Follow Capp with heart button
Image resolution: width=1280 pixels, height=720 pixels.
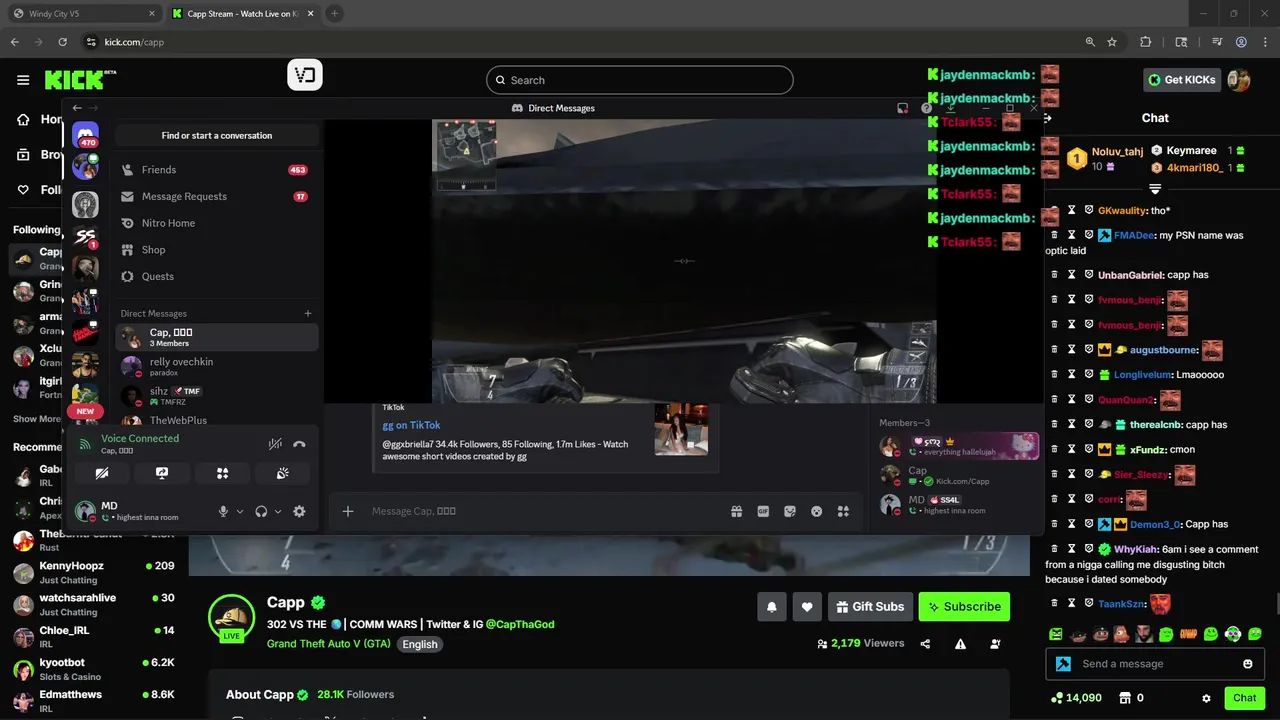point(807,607)
